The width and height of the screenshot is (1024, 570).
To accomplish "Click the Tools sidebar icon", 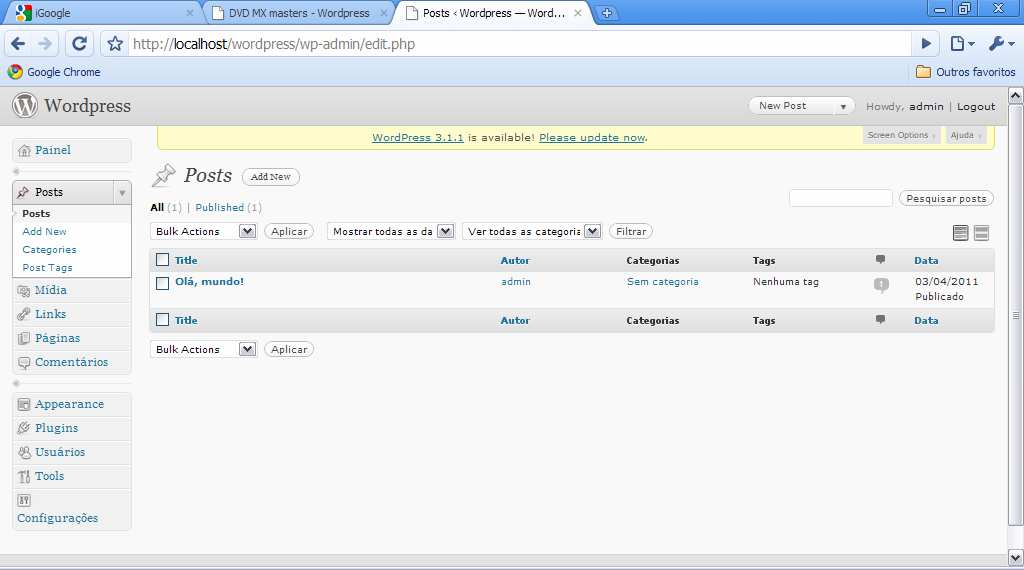I will pyautogui.click(x=24, y=477).
